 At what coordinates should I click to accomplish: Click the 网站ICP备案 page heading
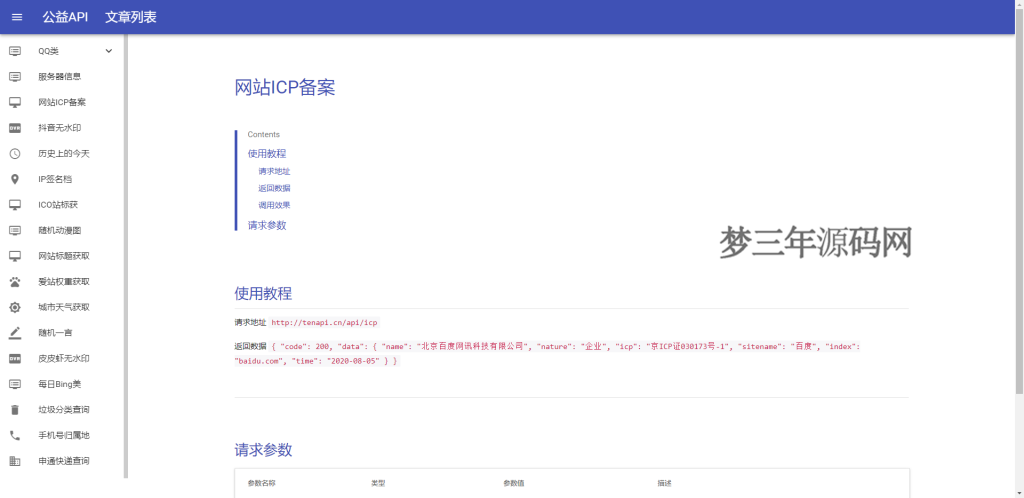(285, 88)
